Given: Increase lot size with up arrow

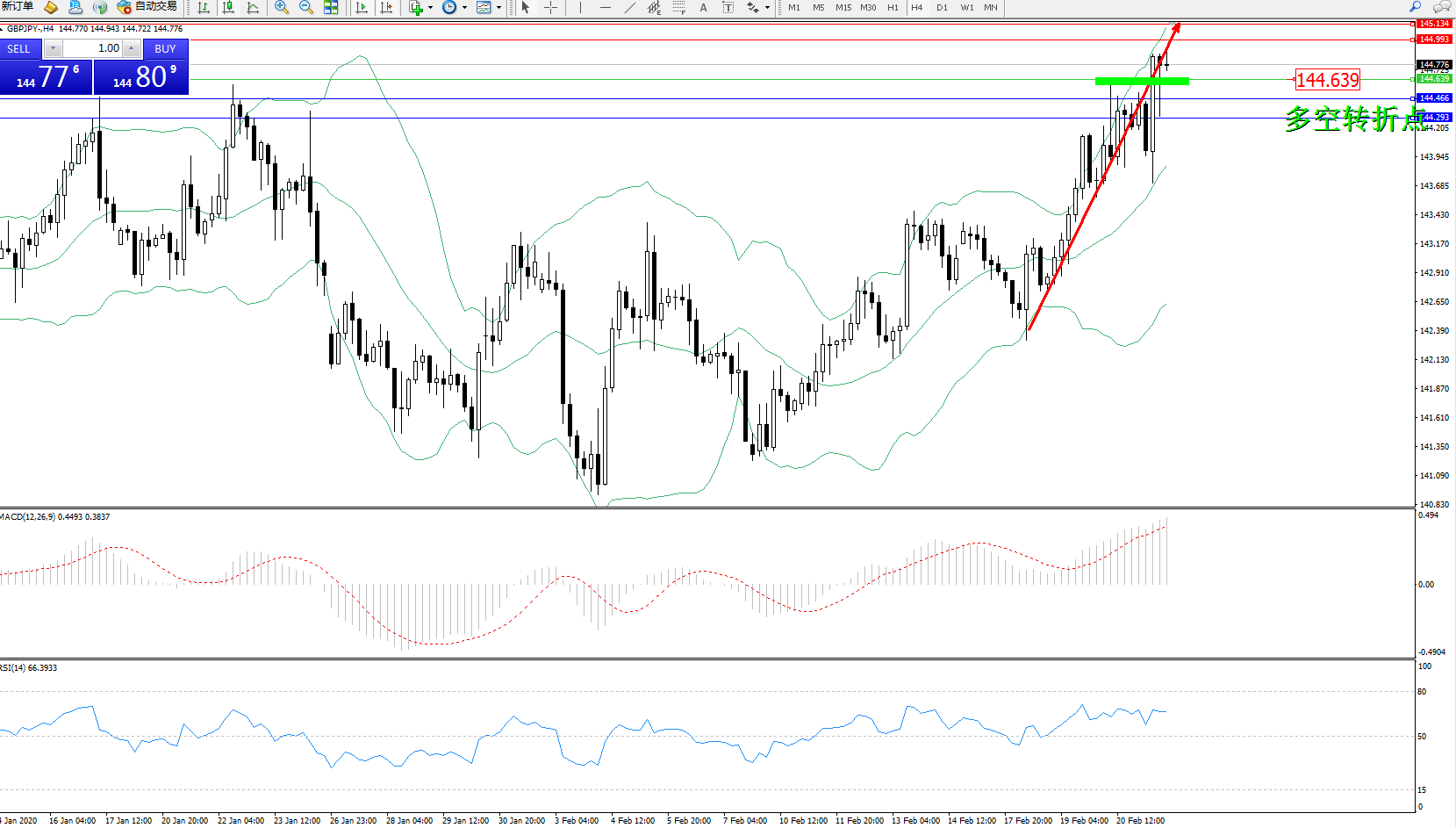Looking at the screenshot, I should [x=131, y=48].
